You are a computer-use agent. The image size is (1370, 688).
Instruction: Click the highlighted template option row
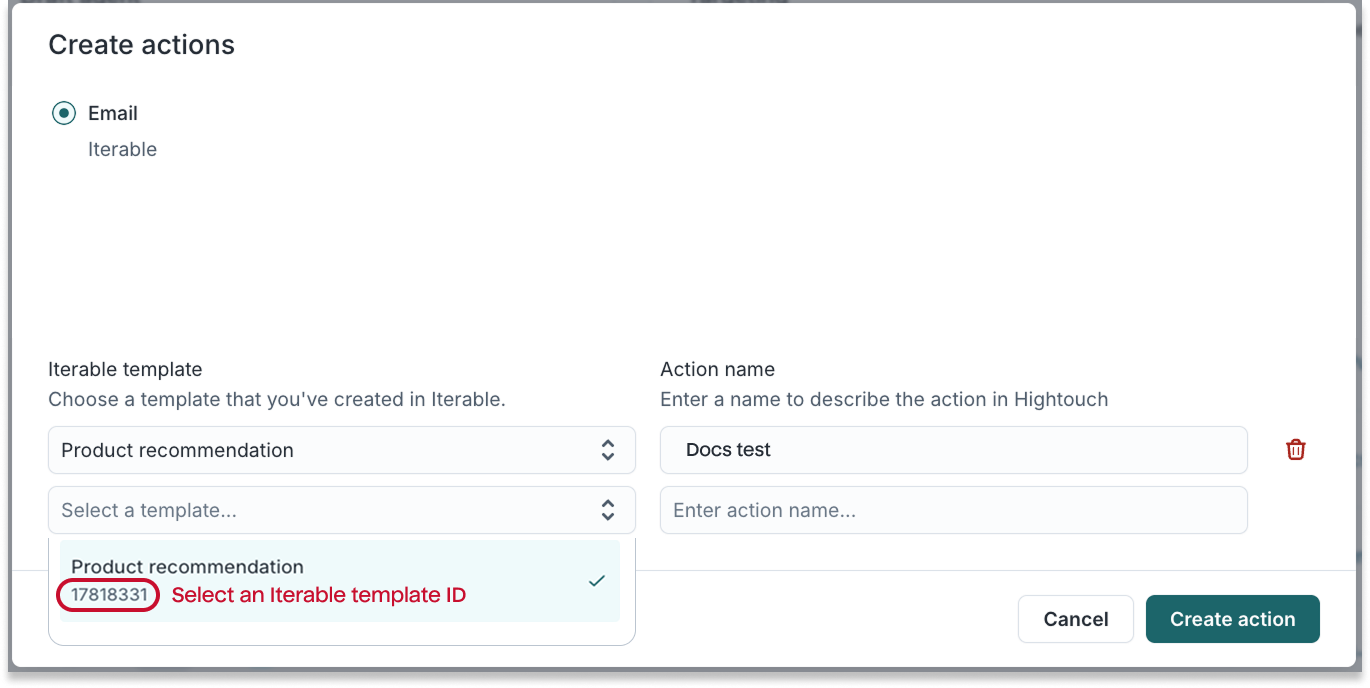coord(340,580)
